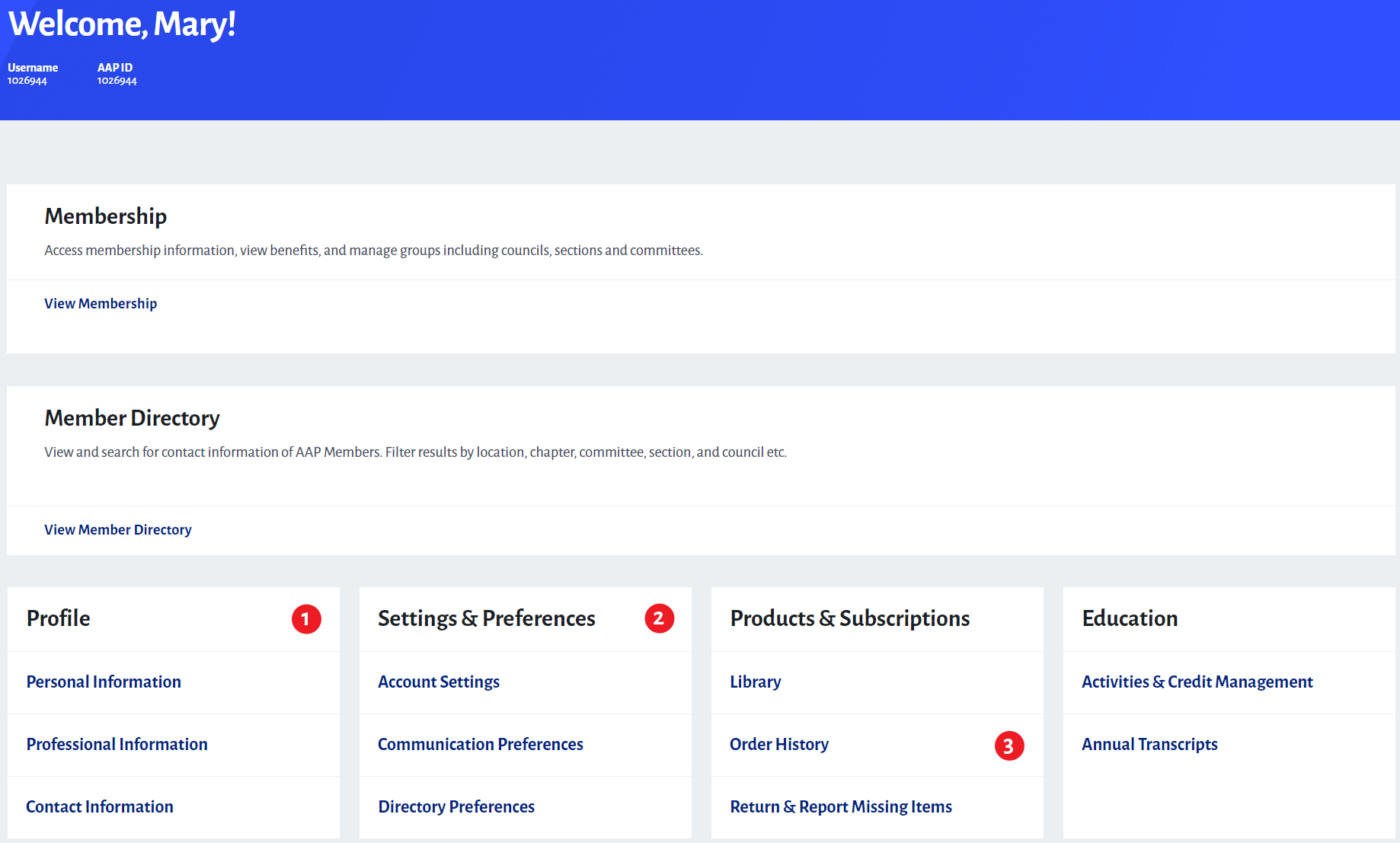Screen dimensions: 1400x843
Task: Select Contact Information in Profile
Action: (x=100, y=806)
